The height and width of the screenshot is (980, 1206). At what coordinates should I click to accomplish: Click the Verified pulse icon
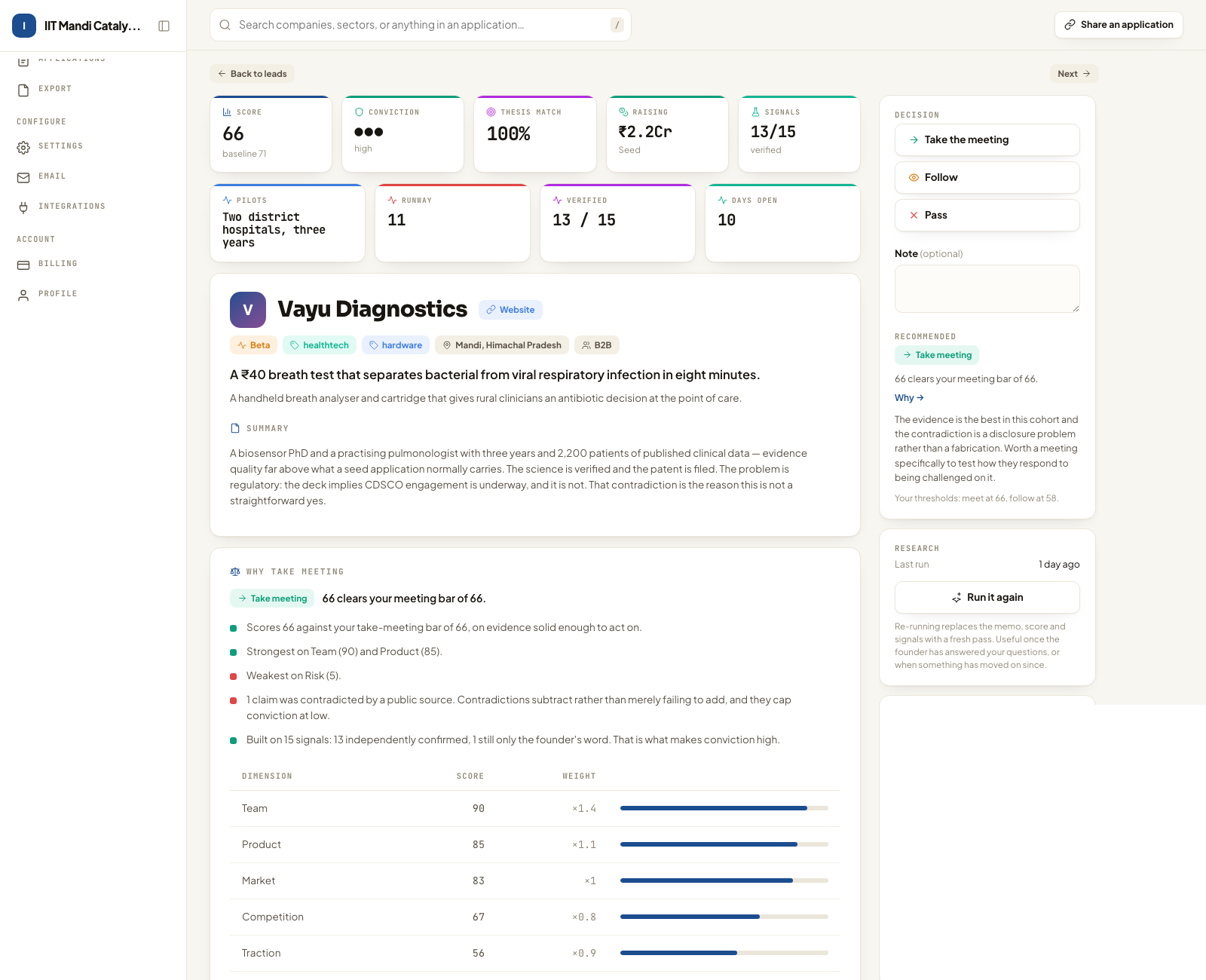(557, 200)
